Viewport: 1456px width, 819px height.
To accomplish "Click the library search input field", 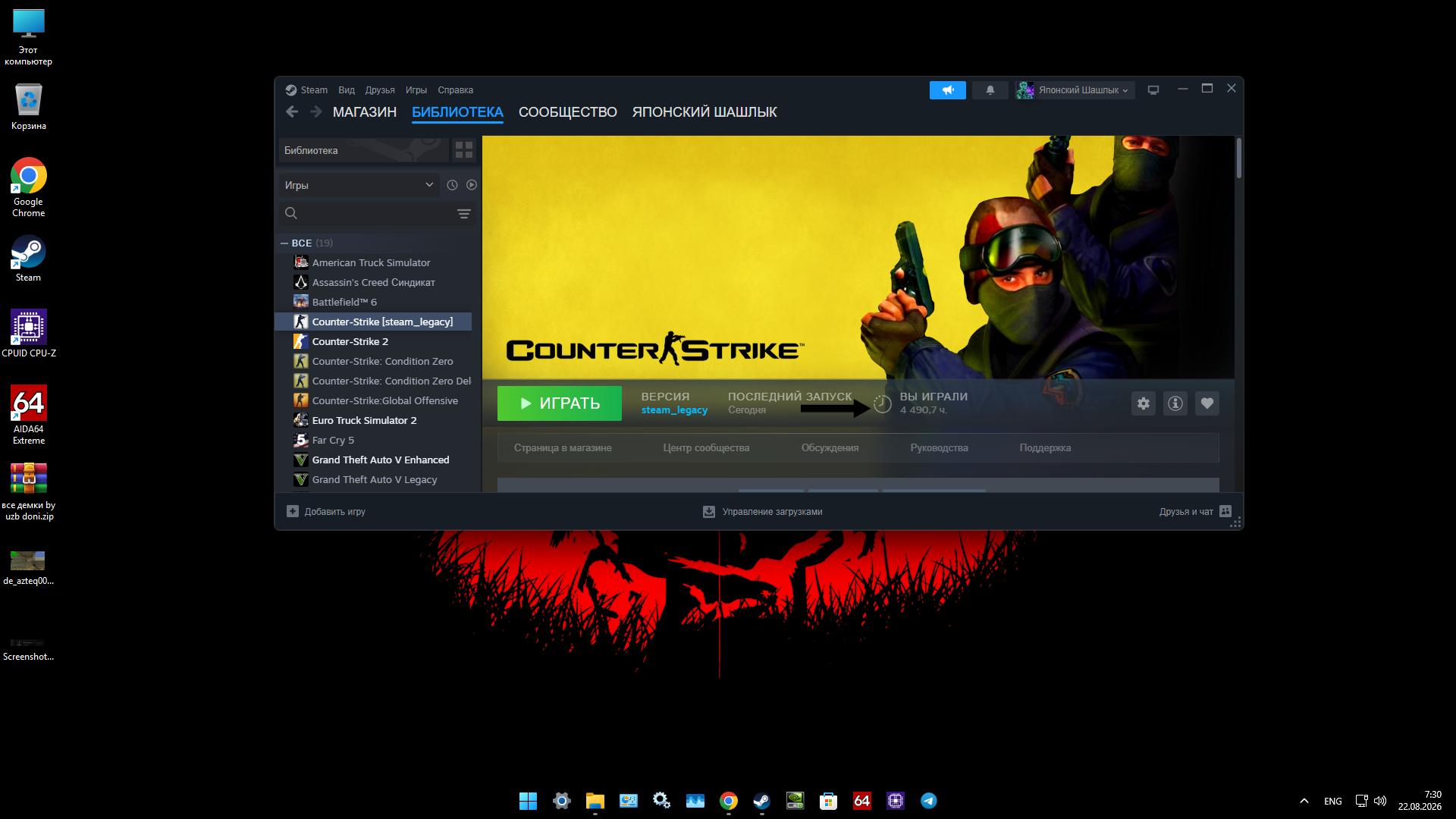I will point(377,214).
